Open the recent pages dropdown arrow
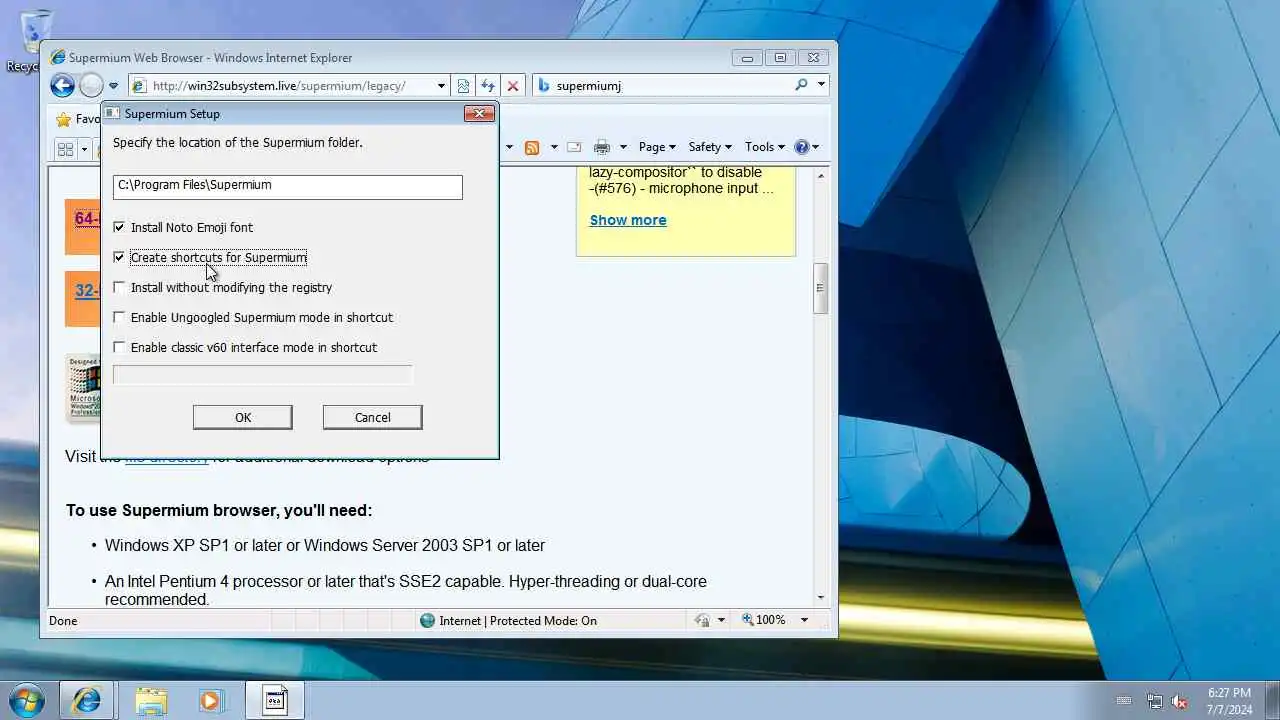The height and width of the screenshot is (720, 1280). click(x=113, y=86)
